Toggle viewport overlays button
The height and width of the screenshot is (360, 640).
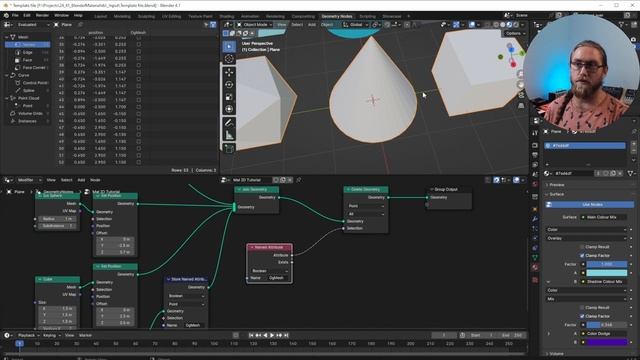tap(472, 24)
